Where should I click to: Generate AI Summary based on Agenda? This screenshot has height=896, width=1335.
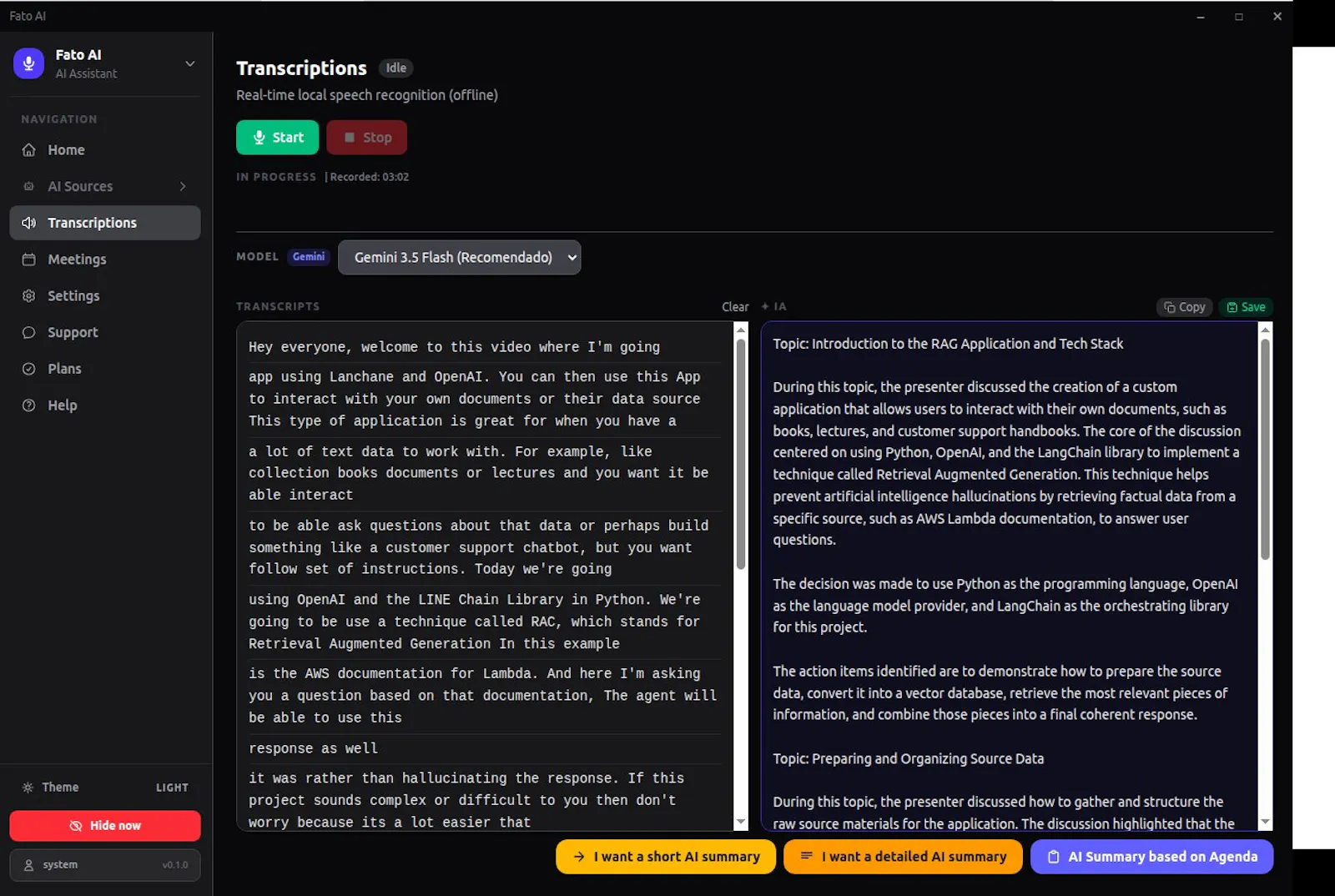[x=1151, y=857]
